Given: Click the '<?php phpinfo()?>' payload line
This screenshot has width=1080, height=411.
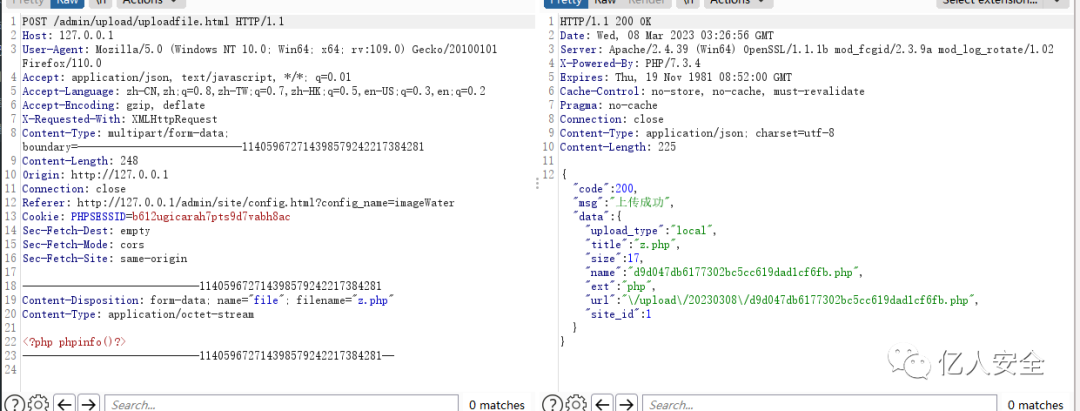Looking at the screenshot, I should click(74, 342).
